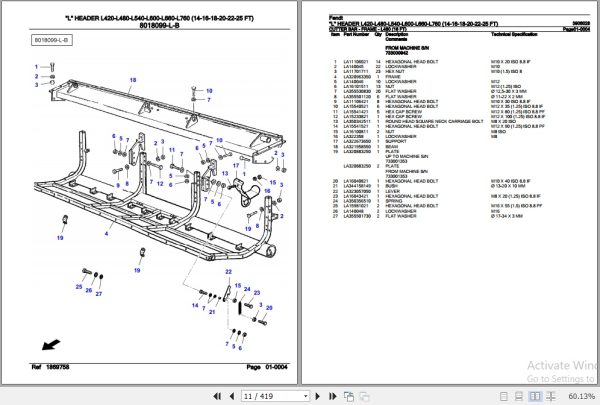
Task: Click the 'Ref 1869758' footer text
Action: click(50, 367)
